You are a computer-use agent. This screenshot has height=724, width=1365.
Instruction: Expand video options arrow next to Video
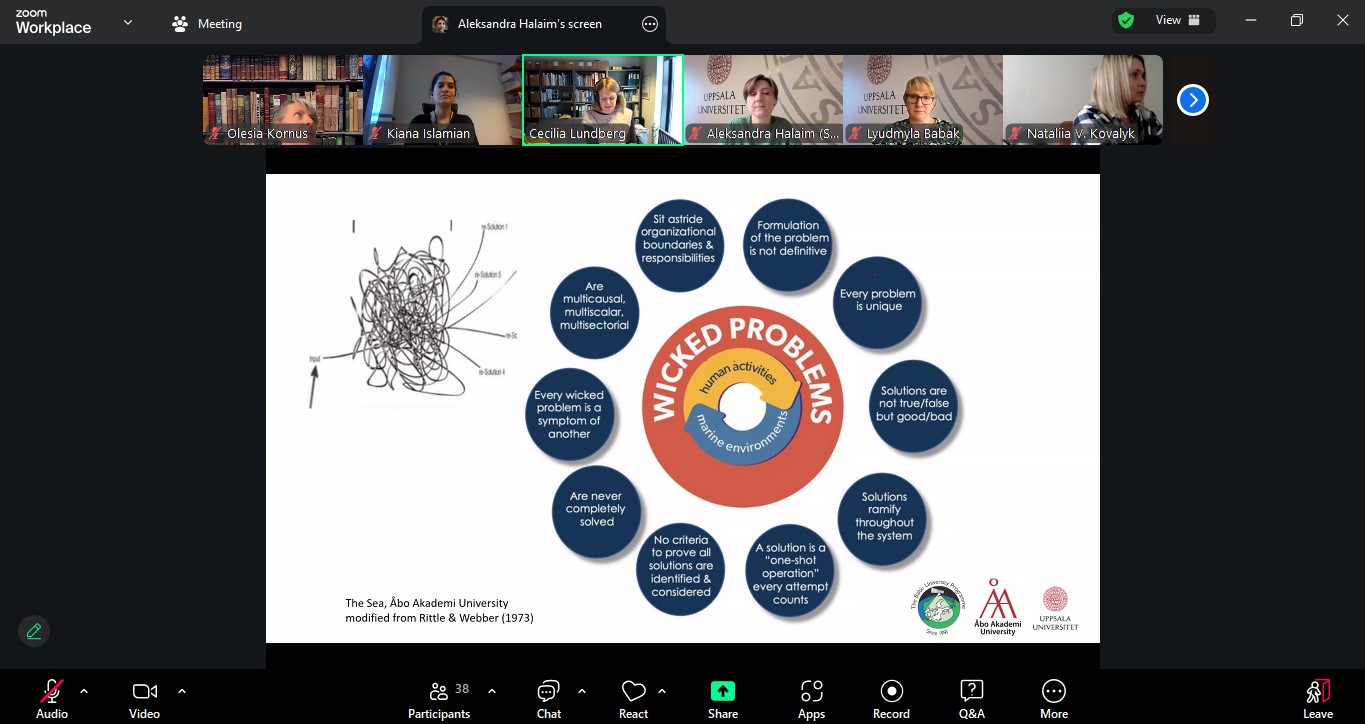click(182, 691)
